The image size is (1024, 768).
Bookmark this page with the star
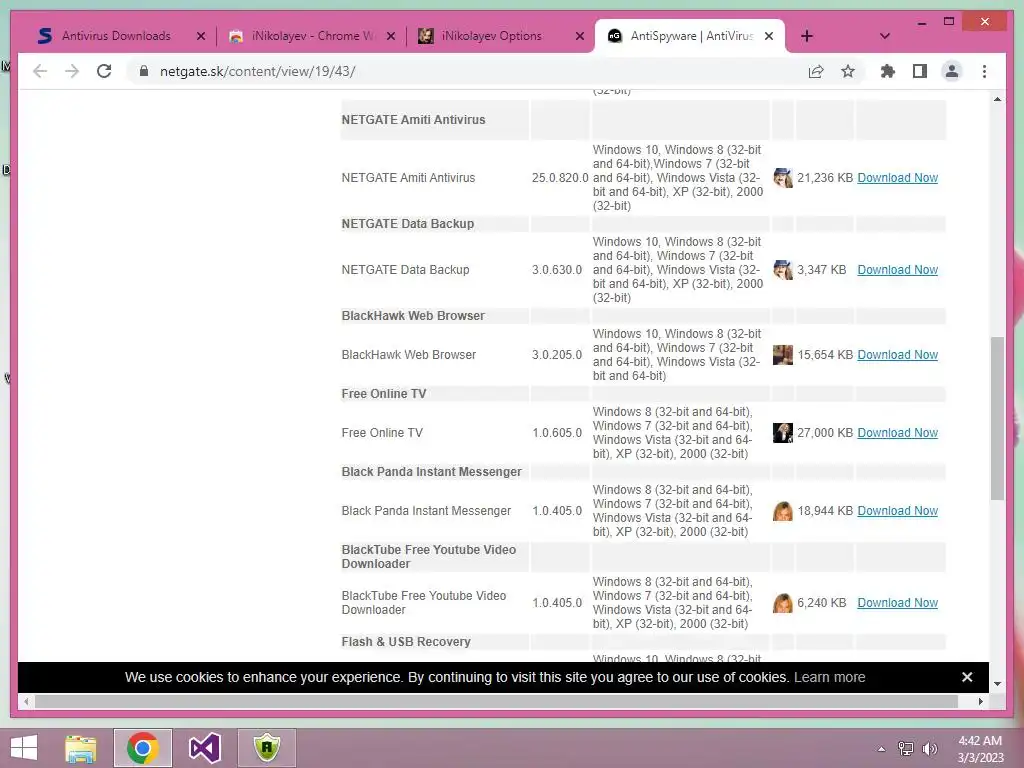point(848,71)
